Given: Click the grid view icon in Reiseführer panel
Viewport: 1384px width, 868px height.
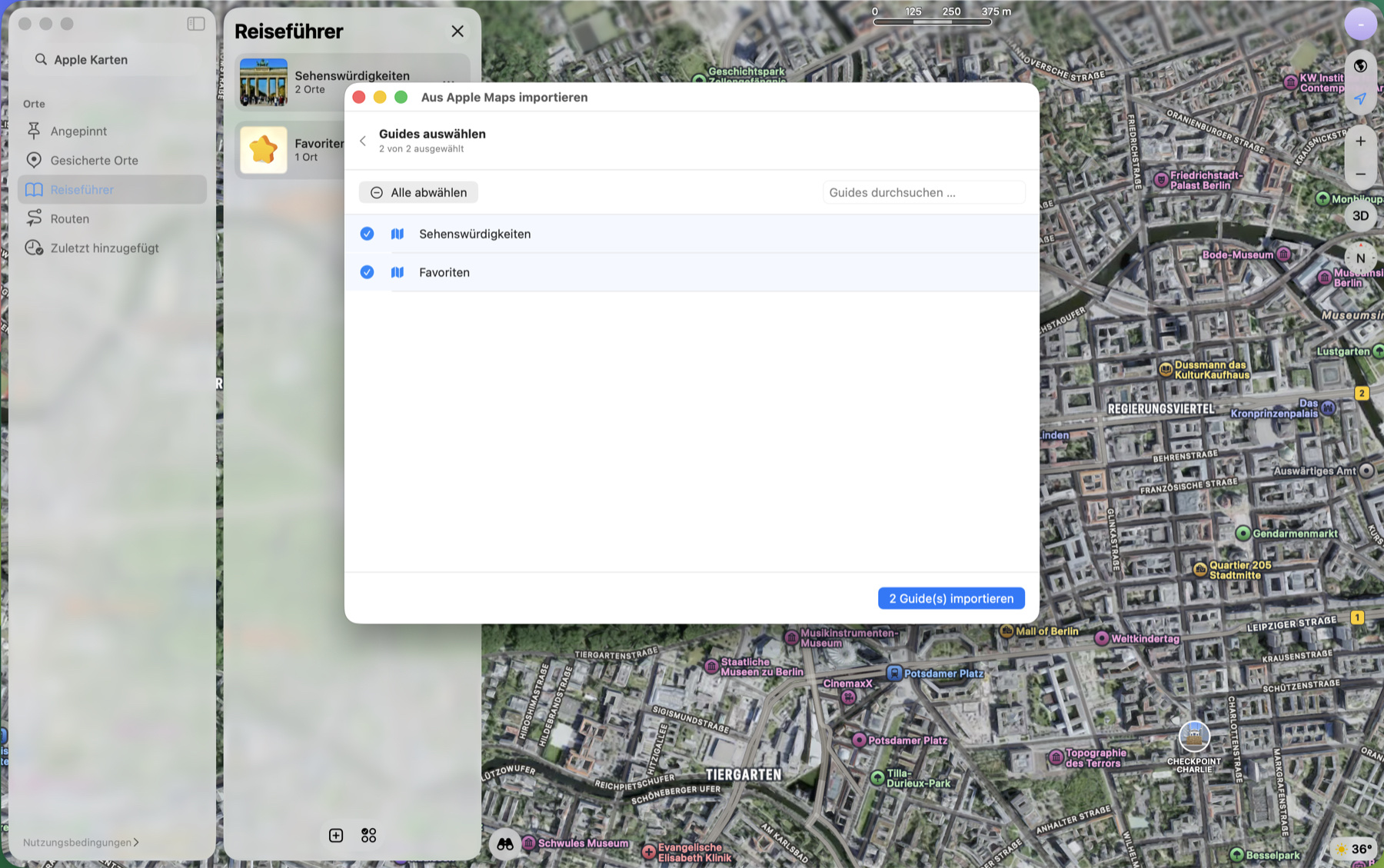Looking at the screenshot, I should click(x=369, y=836).
